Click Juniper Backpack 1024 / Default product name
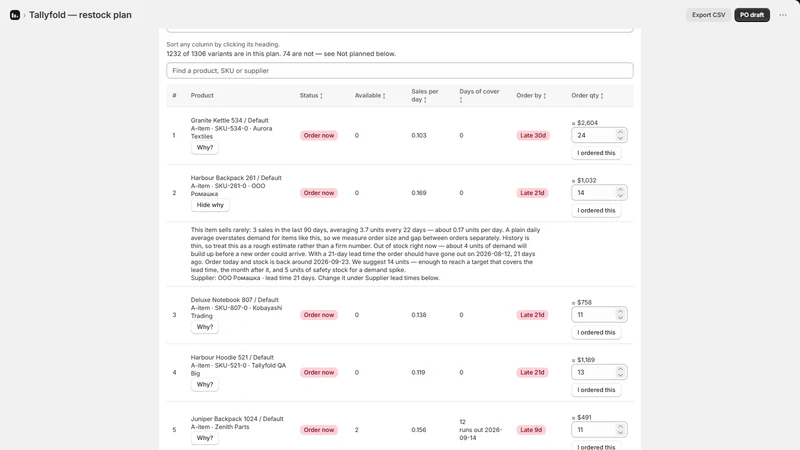Screen dimensions: 800x450 [x=237, y=419]
